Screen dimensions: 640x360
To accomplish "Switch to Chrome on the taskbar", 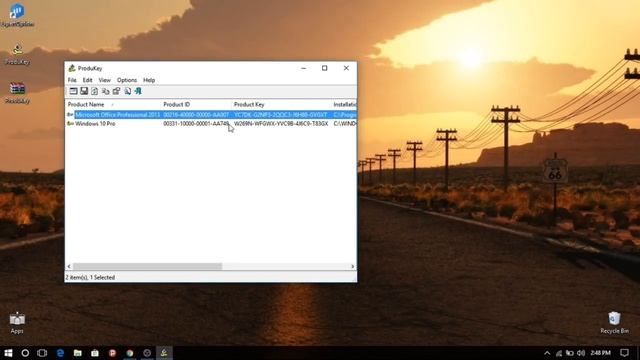I will 130,353.
